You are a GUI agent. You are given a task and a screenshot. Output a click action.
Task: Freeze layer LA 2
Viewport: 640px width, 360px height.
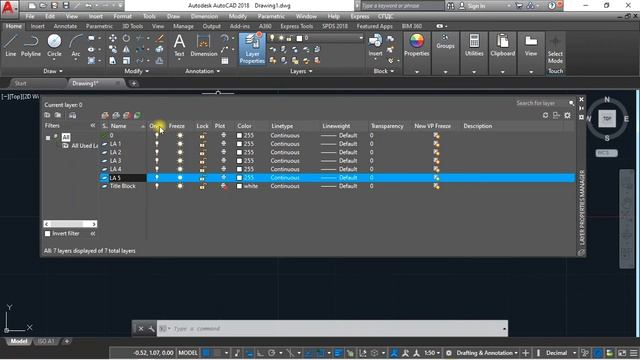(x=180, y=152)
